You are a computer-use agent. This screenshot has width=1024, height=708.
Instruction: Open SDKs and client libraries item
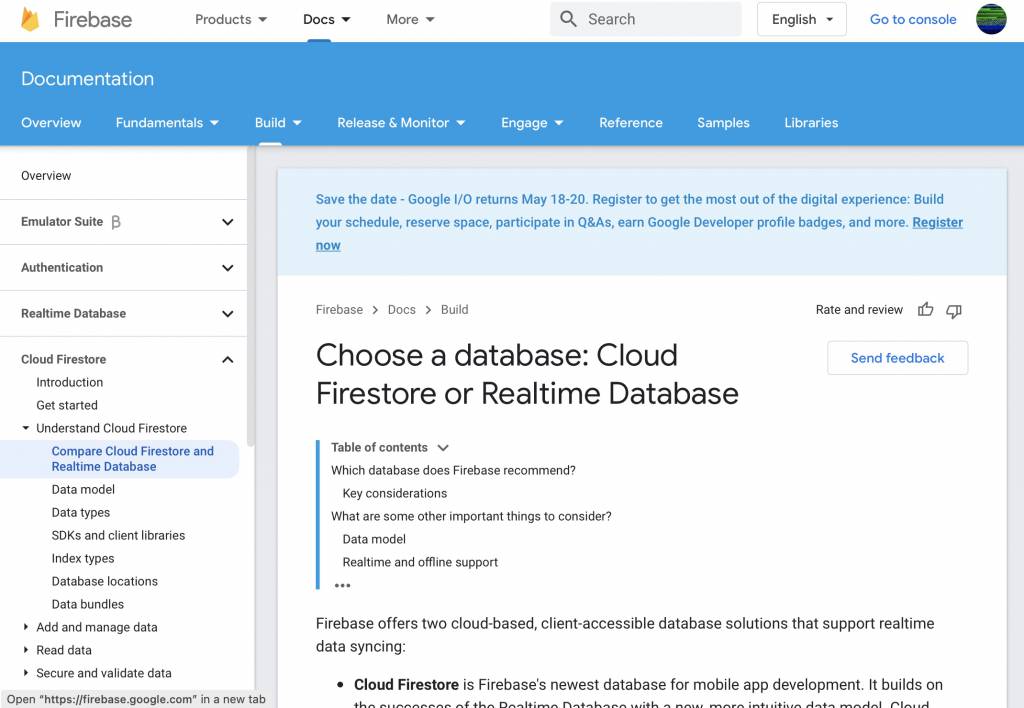click(118, 535)
